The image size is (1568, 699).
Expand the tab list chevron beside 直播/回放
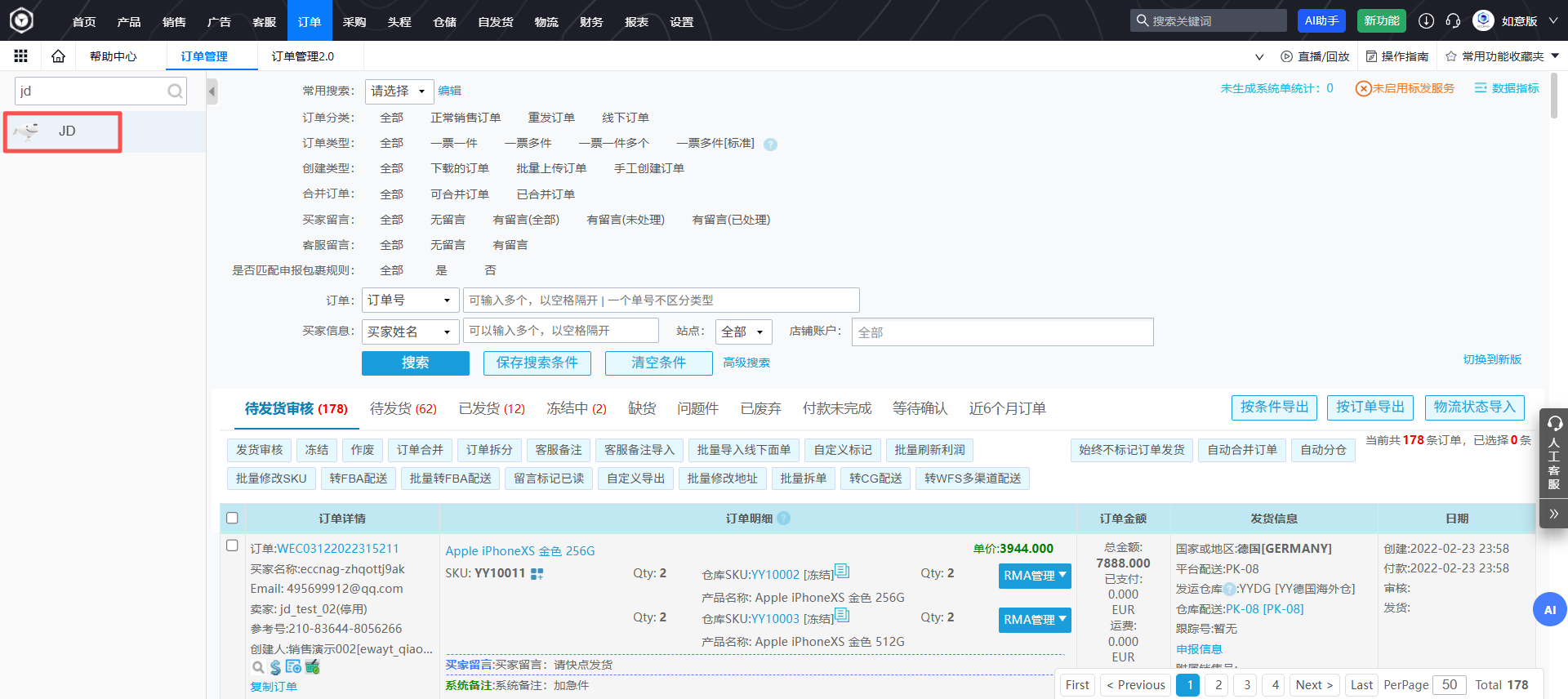[x=1259, y=57]
